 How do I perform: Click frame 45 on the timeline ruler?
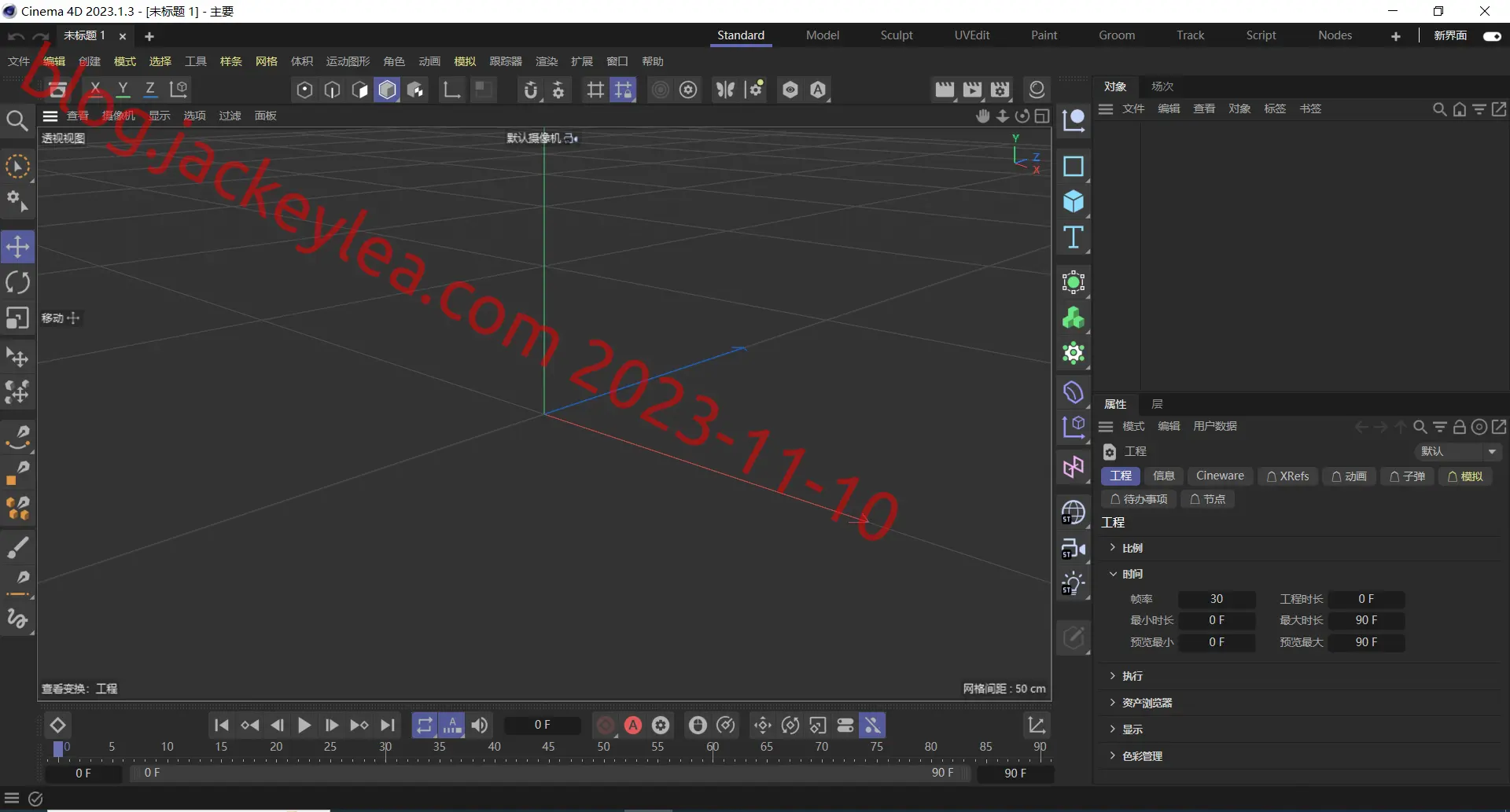[548, 747]
